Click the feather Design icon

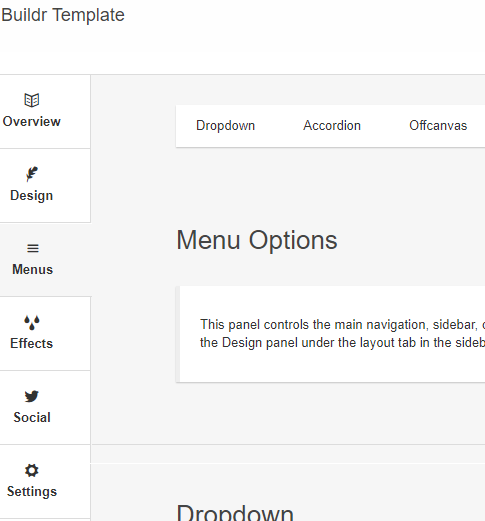32,174
